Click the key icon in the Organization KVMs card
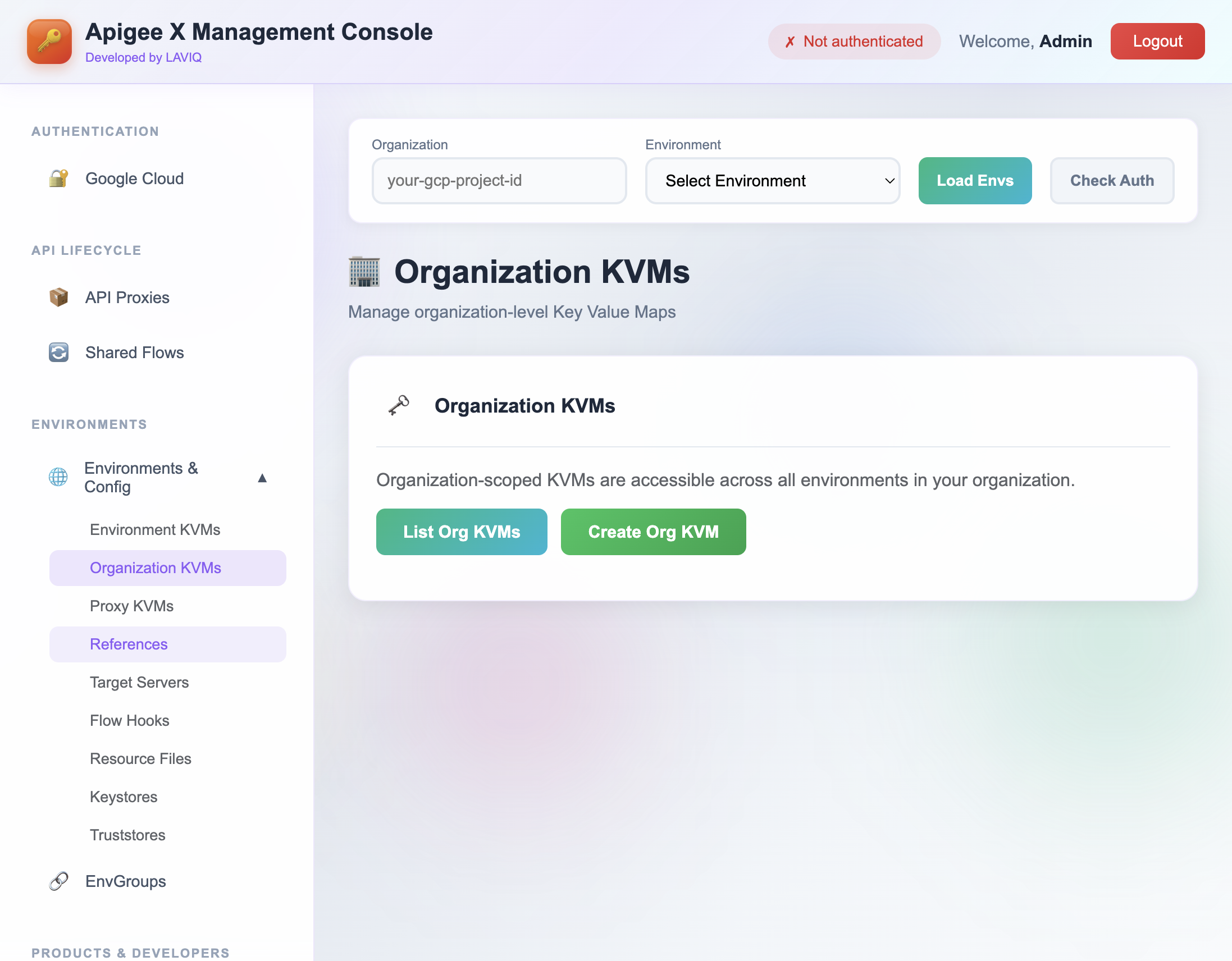 pyautogui.click(x=399, y=405)
